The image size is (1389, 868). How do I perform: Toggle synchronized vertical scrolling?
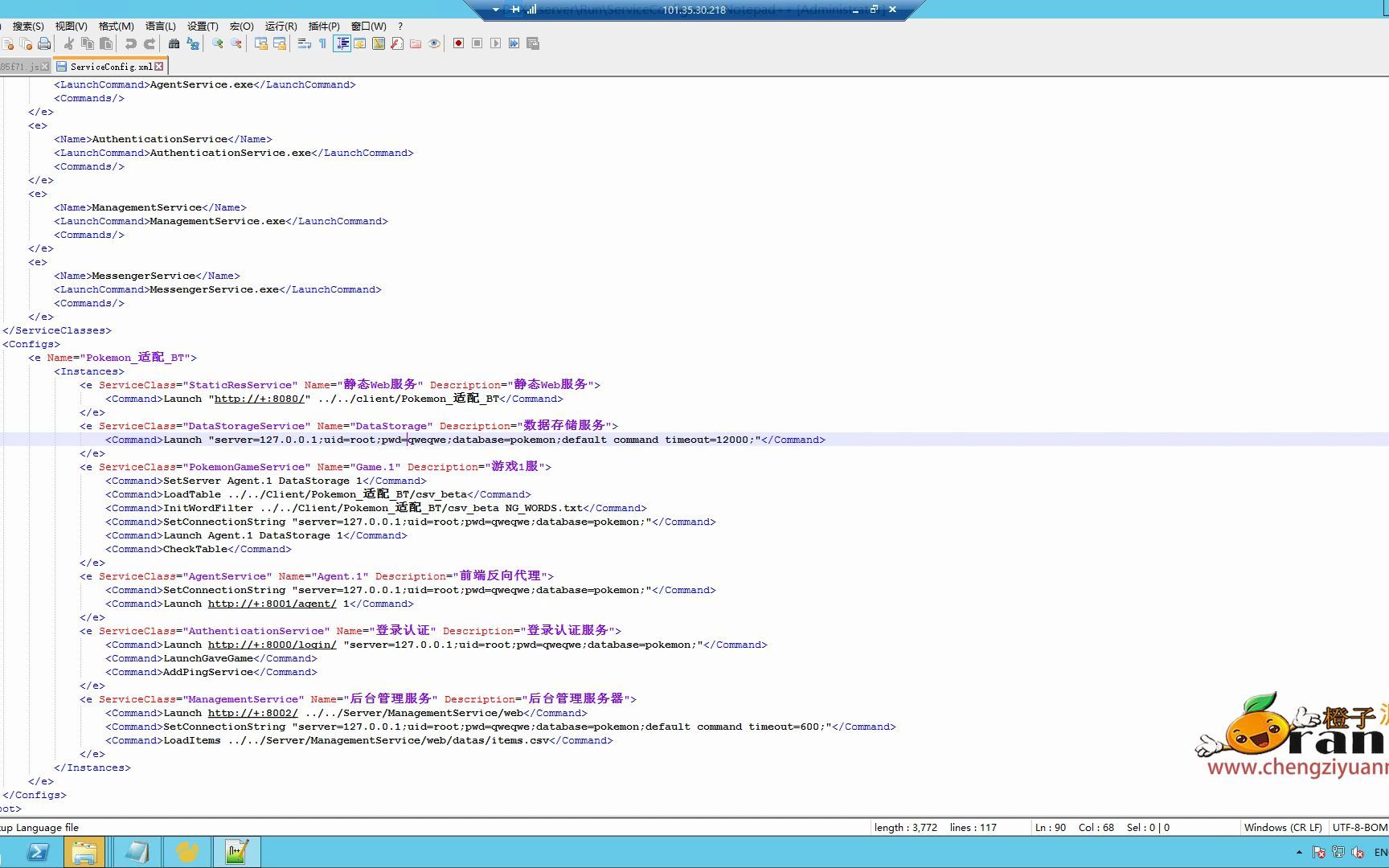pyautogui.click(x=260, y=43)
